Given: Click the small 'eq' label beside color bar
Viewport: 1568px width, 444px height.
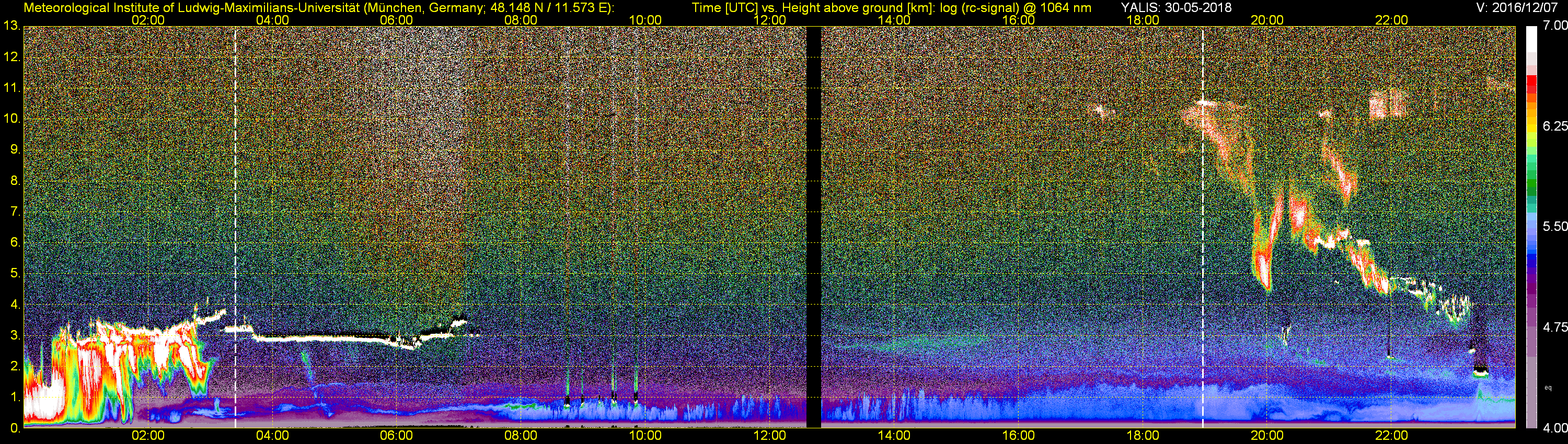Looking at the screenshot, I should [x=1548, y=388].
